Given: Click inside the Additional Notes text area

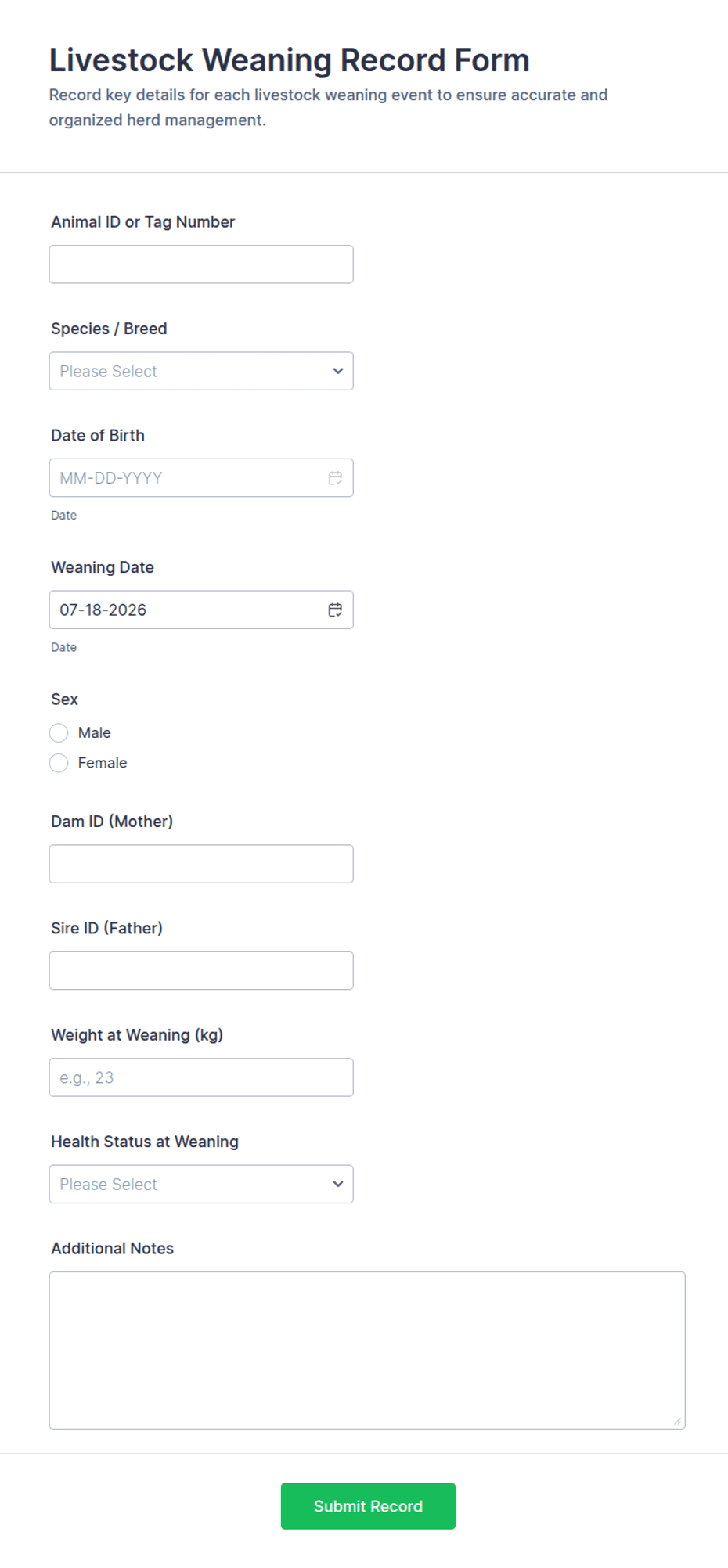Looking at the screenshot, I should tap(367, 1350).
